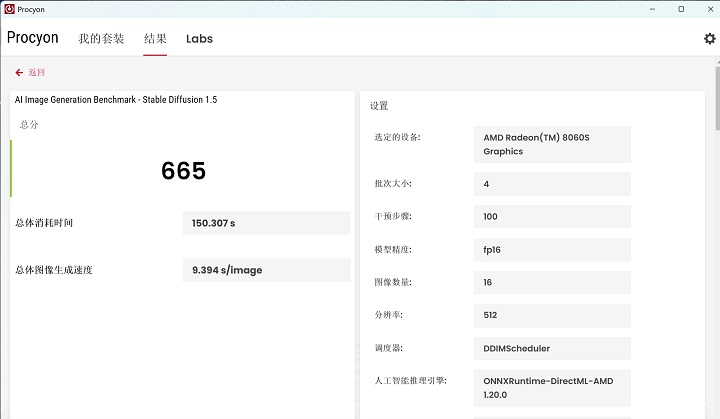The width and height of the screenshot is (720, 419).
Task: Click the 设置 section heading
Action: (x=379, y=106)
